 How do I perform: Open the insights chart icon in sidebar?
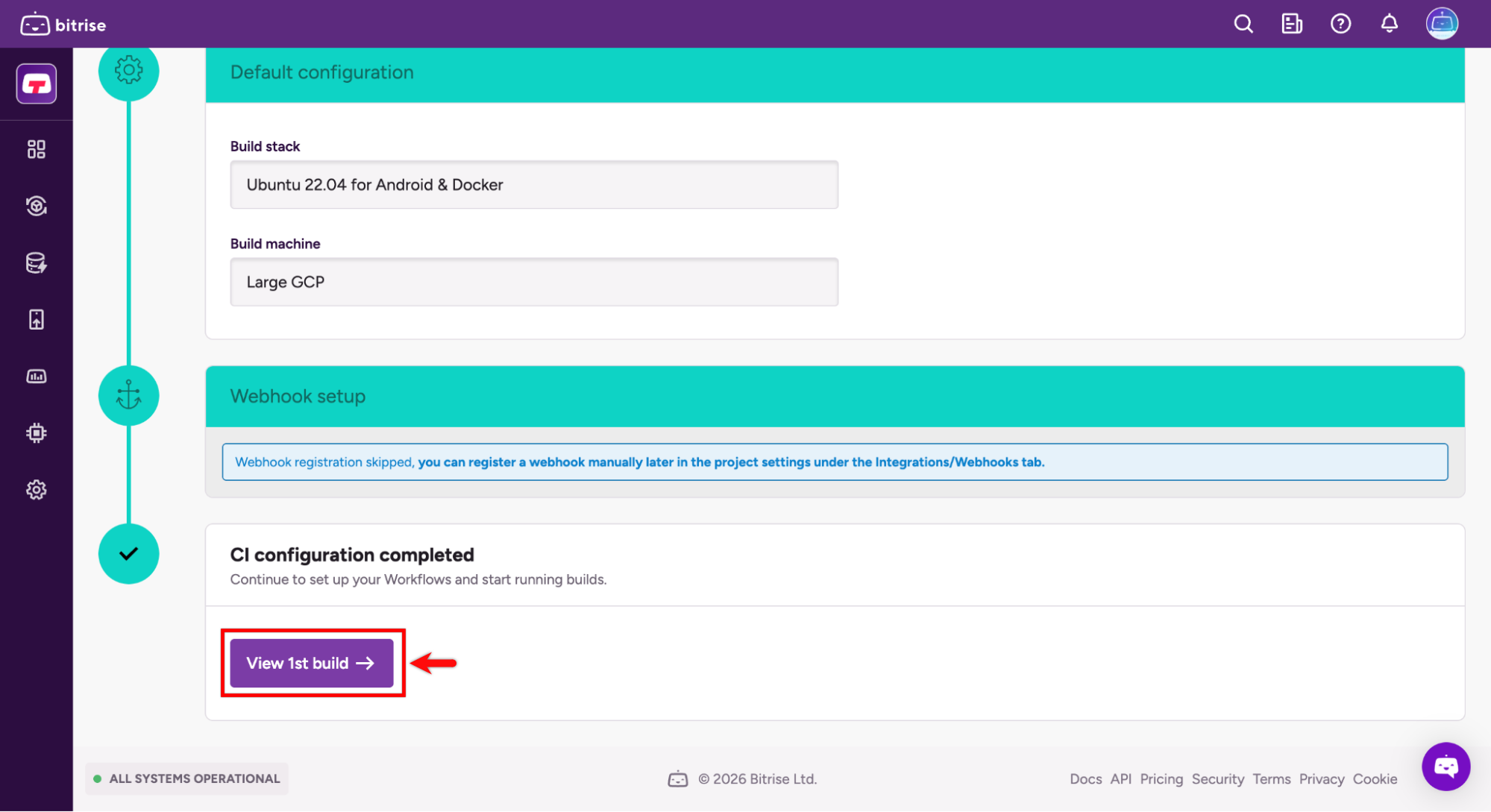pos(37,377)
